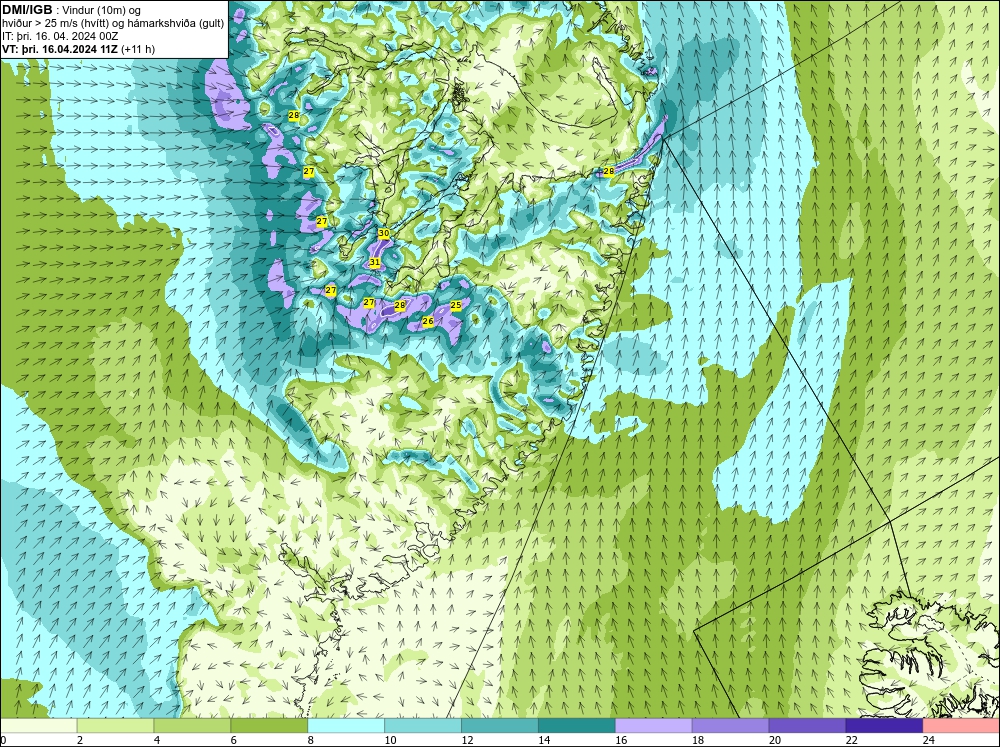Select the 'Vindur (10m) og' header text
Screen dimensions: 1000x747
(x=102, y=10)
